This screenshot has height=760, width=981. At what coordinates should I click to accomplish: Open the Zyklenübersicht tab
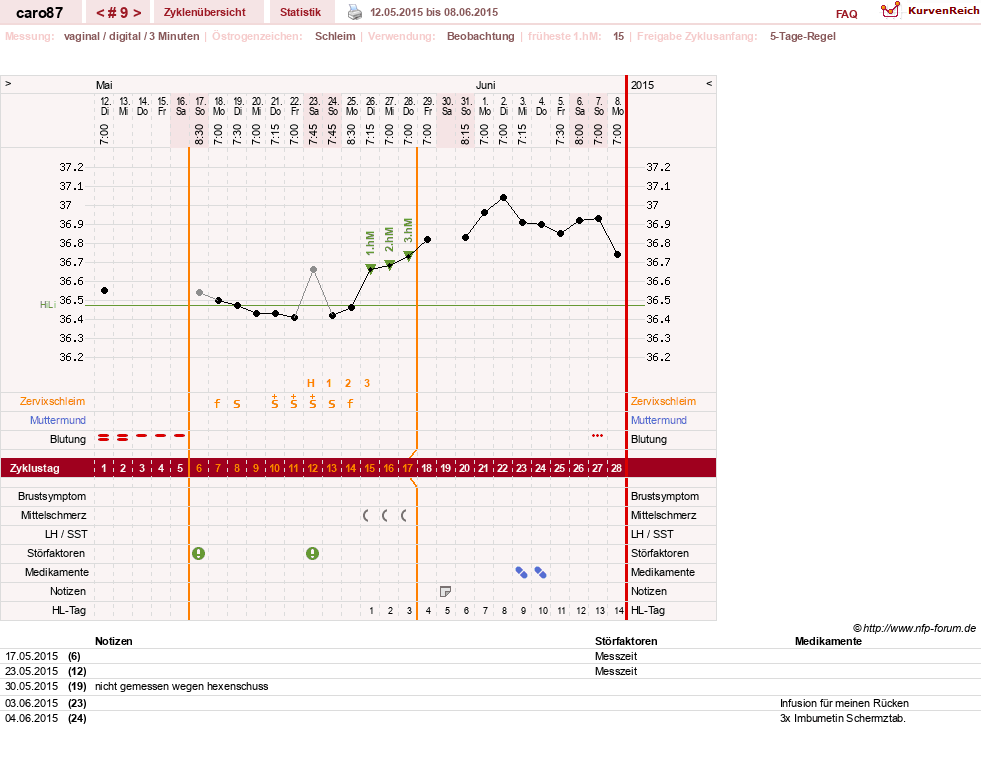[x=205, y=12]
